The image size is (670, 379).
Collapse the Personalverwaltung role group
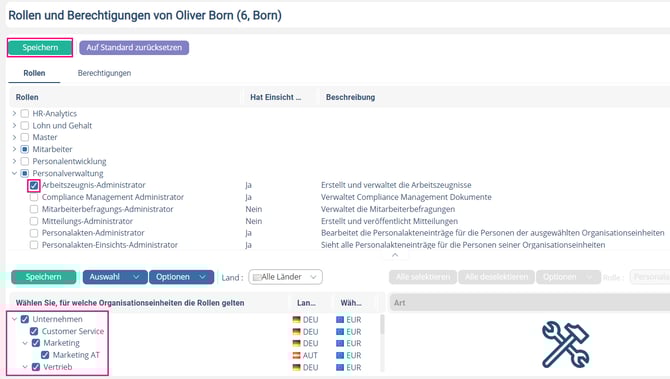(x=14, y=173)
